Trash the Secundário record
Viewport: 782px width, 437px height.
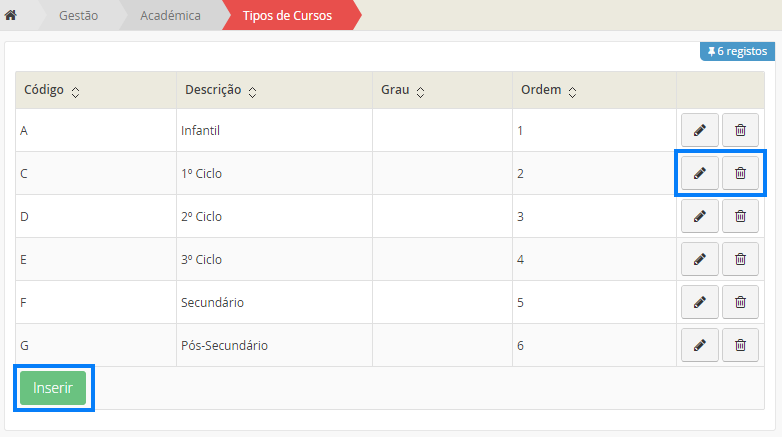(740, 302)
